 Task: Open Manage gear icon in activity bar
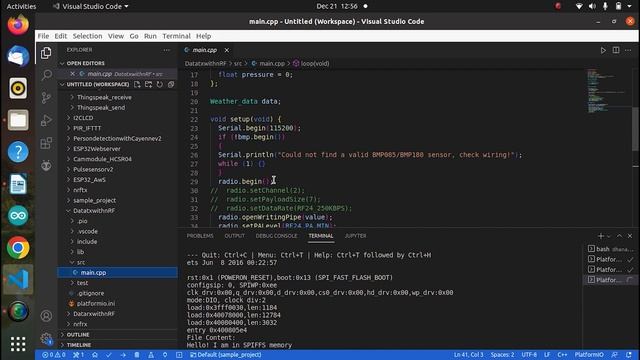click(x=47, y=338)
